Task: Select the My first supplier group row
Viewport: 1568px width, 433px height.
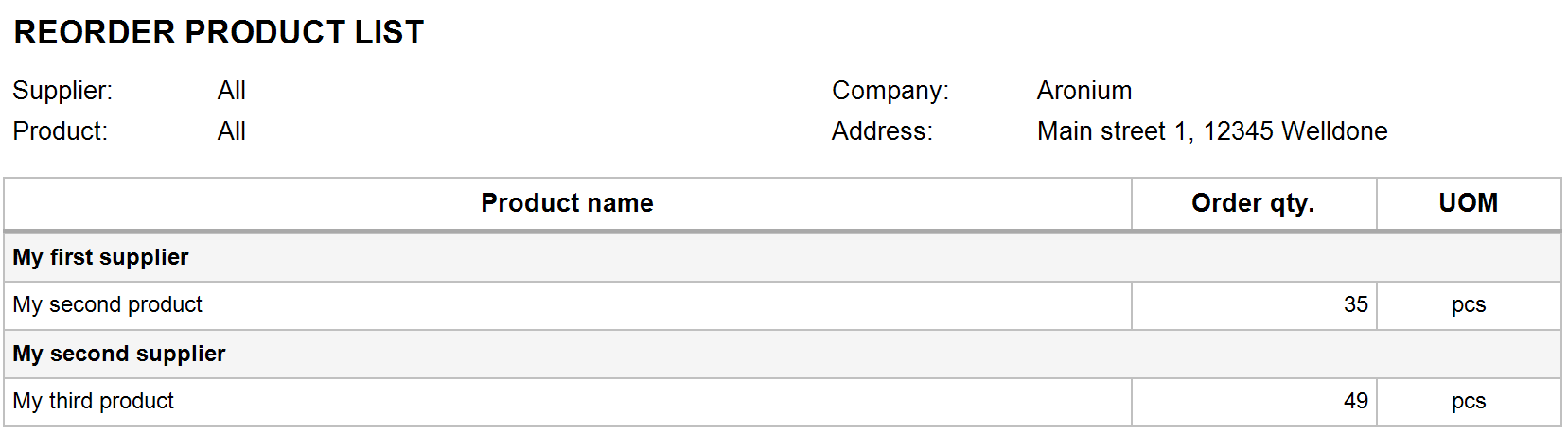Action: (x=783, y=257)
